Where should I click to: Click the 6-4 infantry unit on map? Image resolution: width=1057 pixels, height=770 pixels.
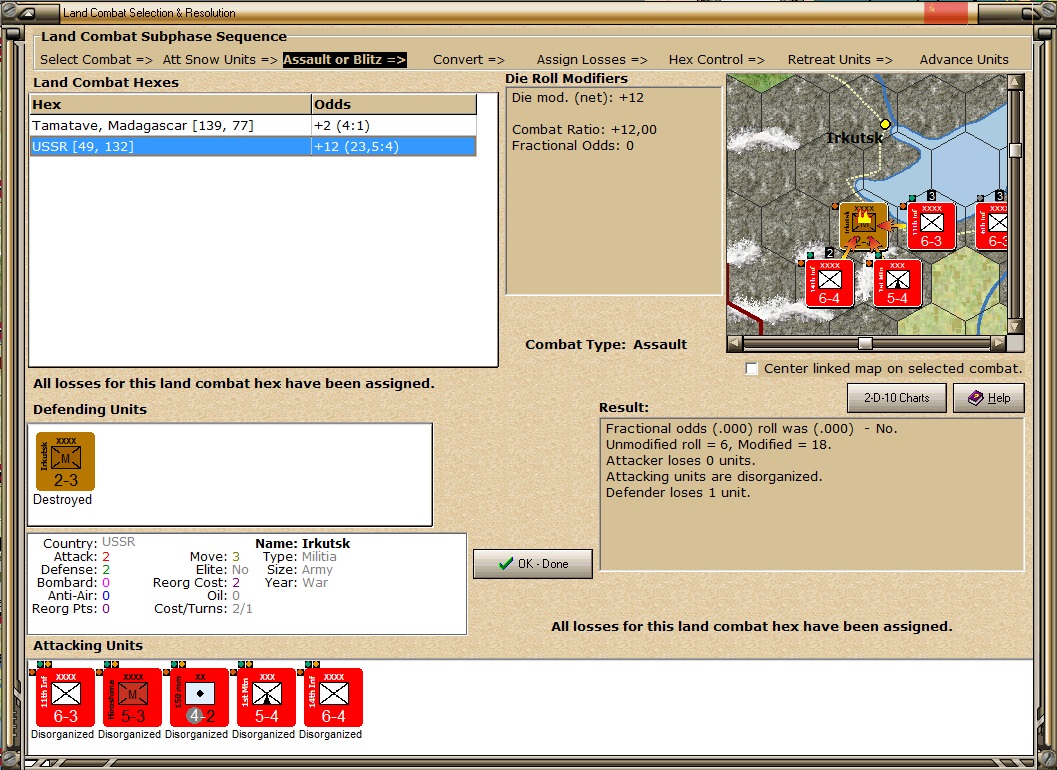point(830,284)
